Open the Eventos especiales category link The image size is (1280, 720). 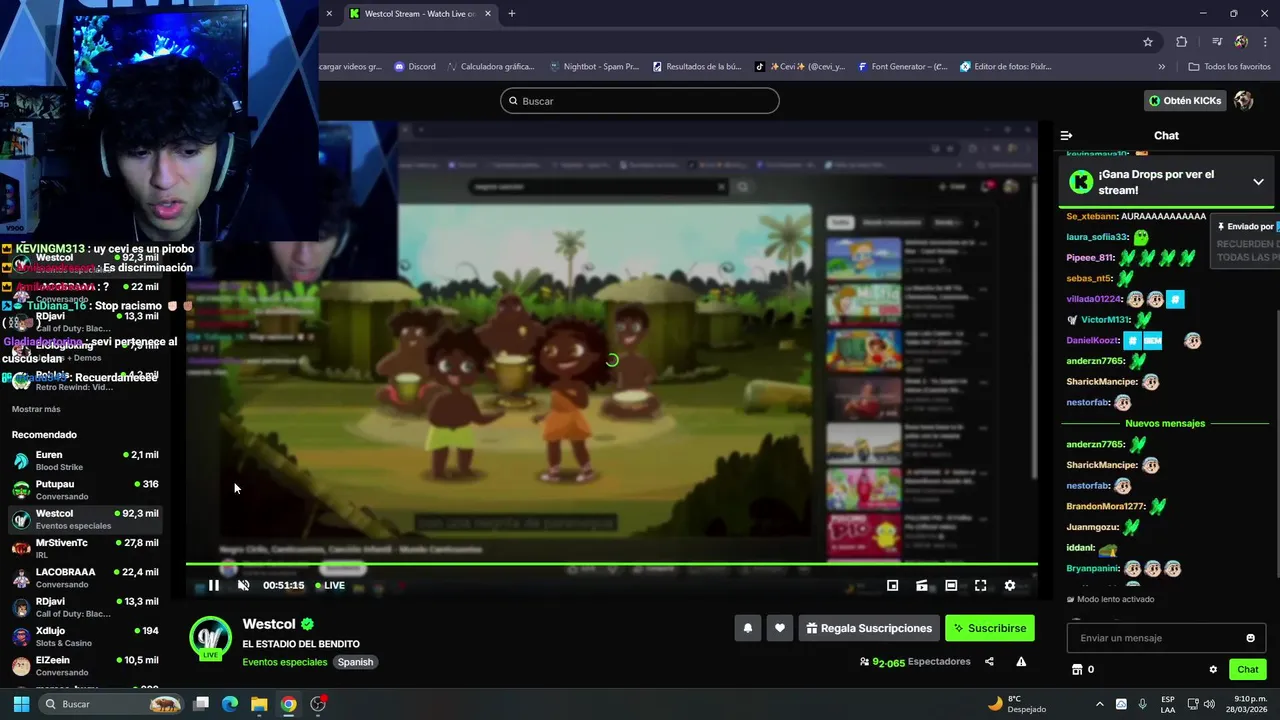[284, 662]
